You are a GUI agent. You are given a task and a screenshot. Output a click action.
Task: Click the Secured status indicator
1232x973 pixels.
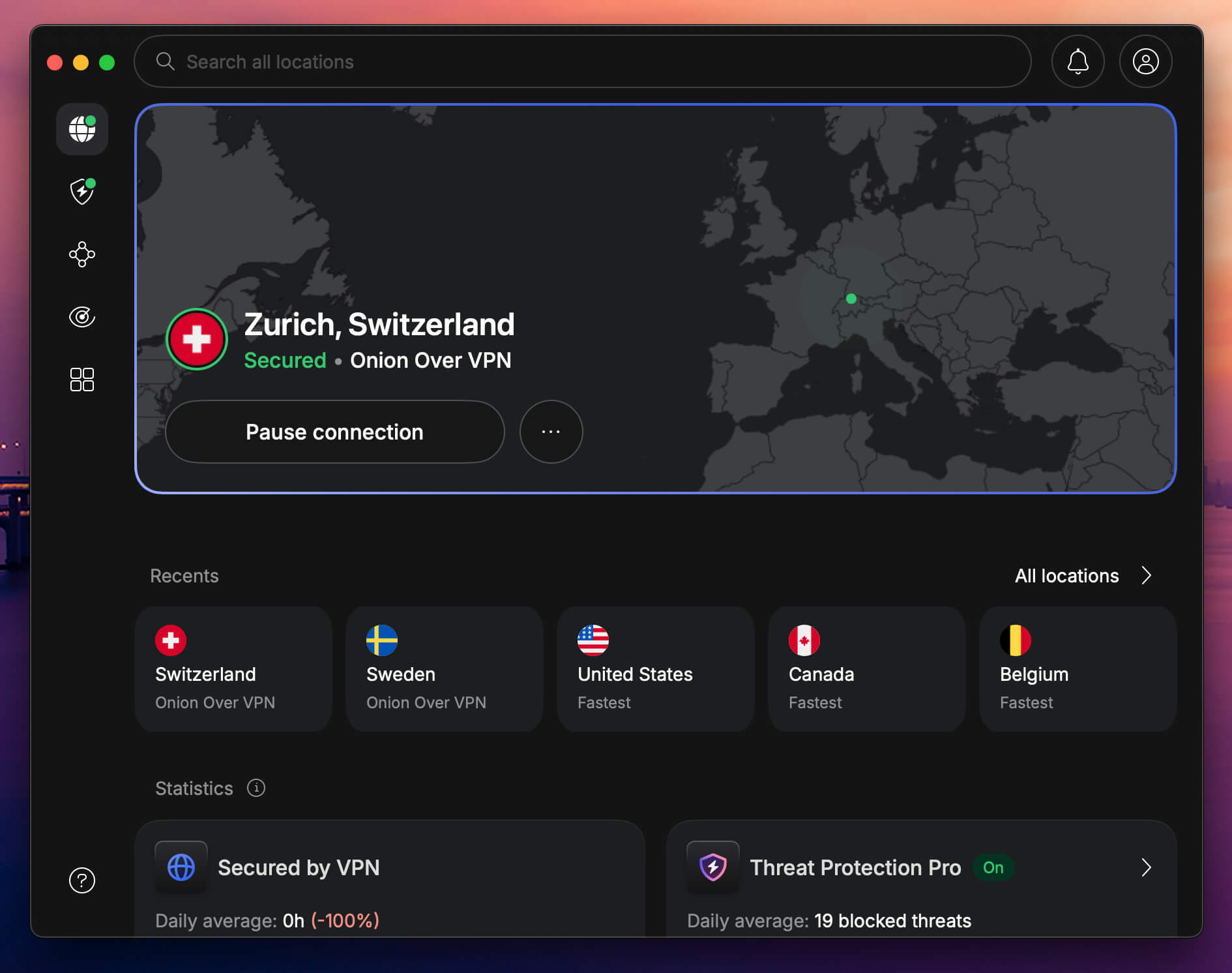pos(285,360)
